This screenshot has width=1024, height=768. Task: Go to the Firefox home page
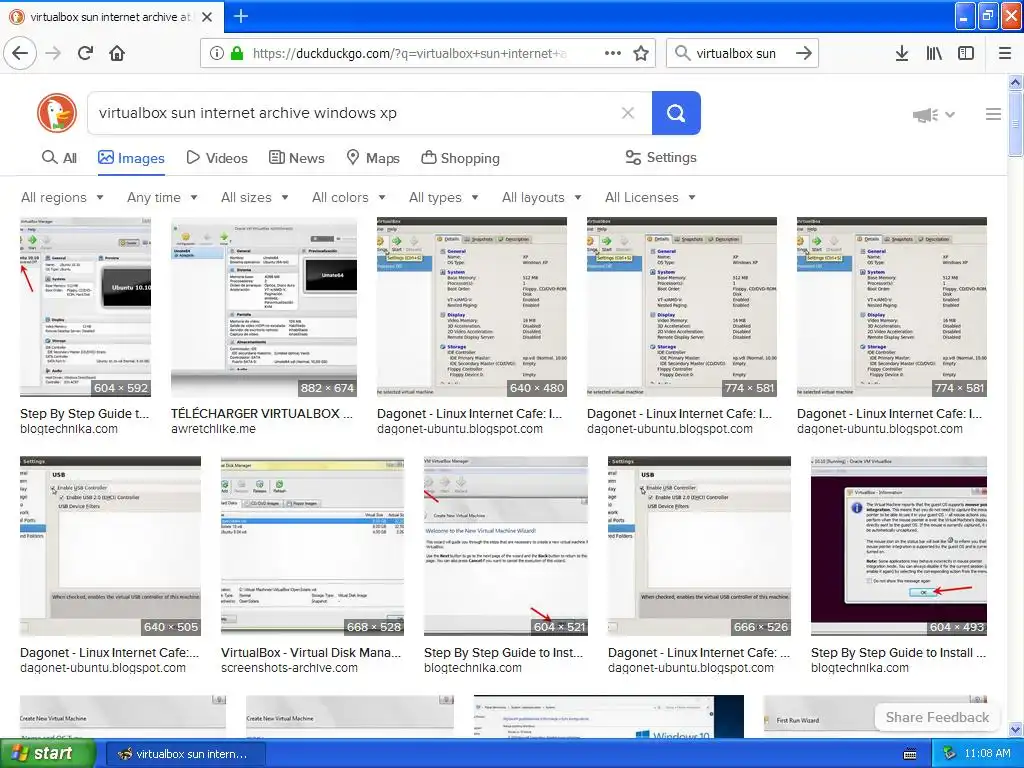117,53
